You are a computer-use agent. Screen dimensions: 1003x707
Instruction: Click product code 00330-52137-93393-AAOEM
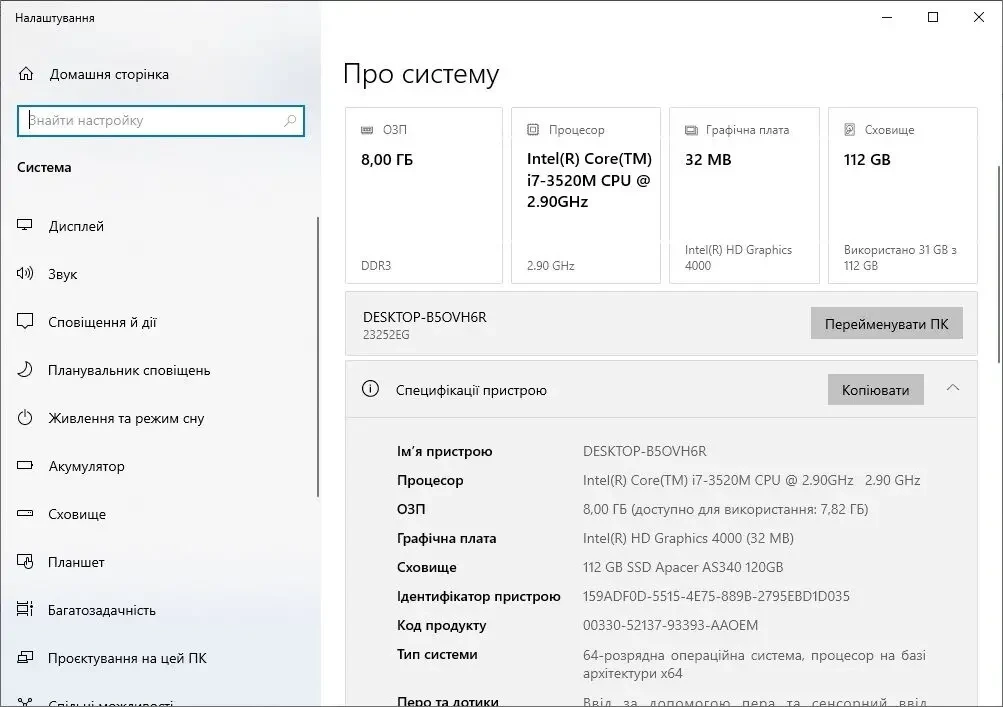tap(670, 624)
